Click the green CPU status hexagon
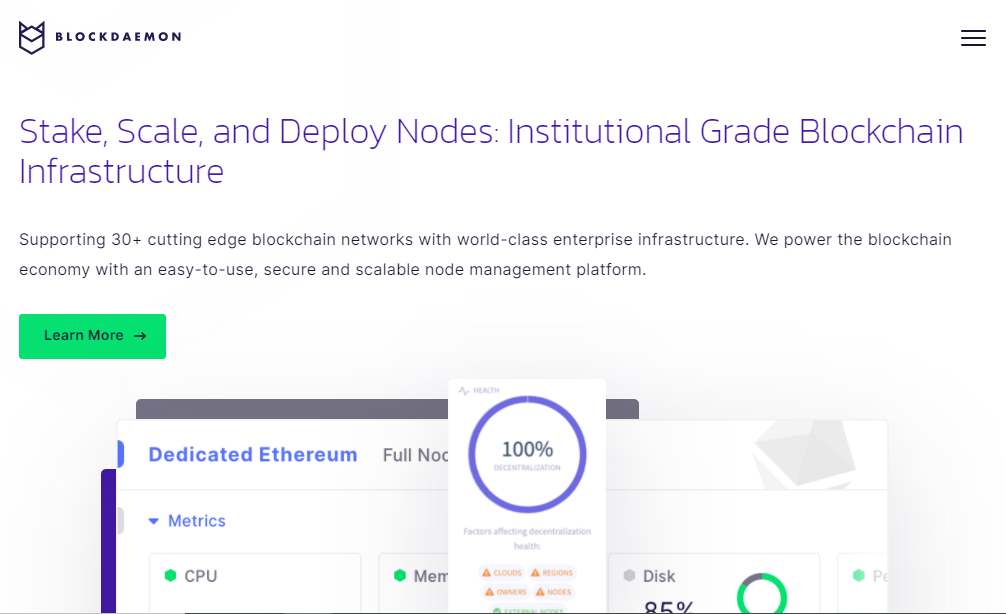Screen dimensions: 1006x614 [x=170, y=576]
